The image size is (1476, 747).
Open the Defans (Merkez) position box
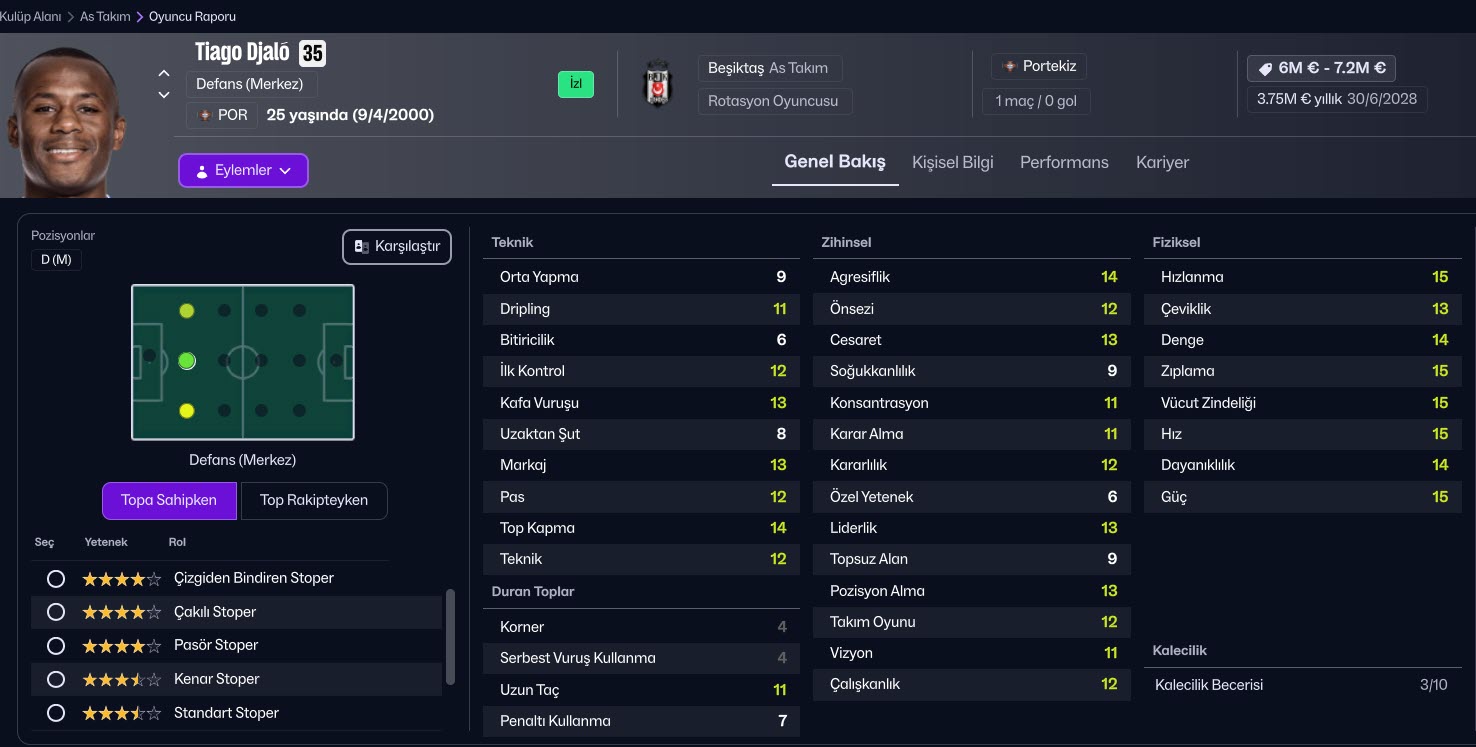coord(251,84)
